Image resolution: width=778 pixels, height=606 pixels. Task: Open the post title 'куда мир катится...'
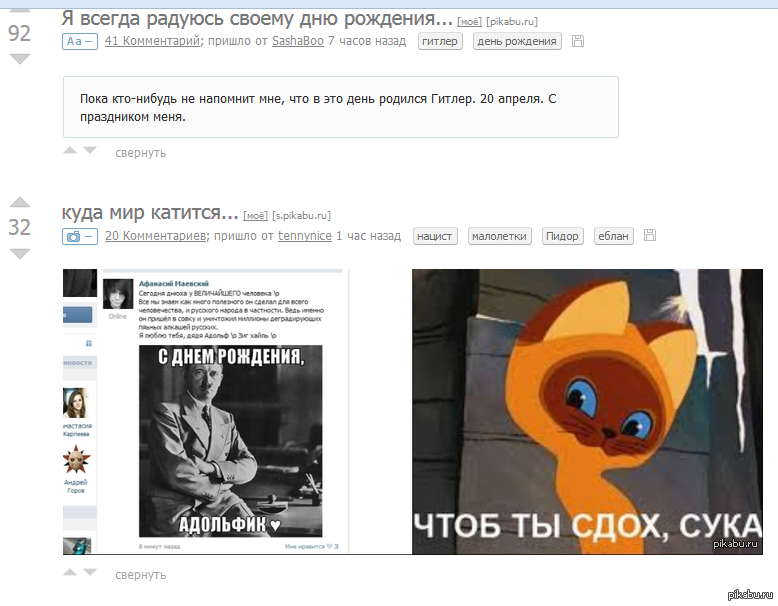tap(150, 213)
